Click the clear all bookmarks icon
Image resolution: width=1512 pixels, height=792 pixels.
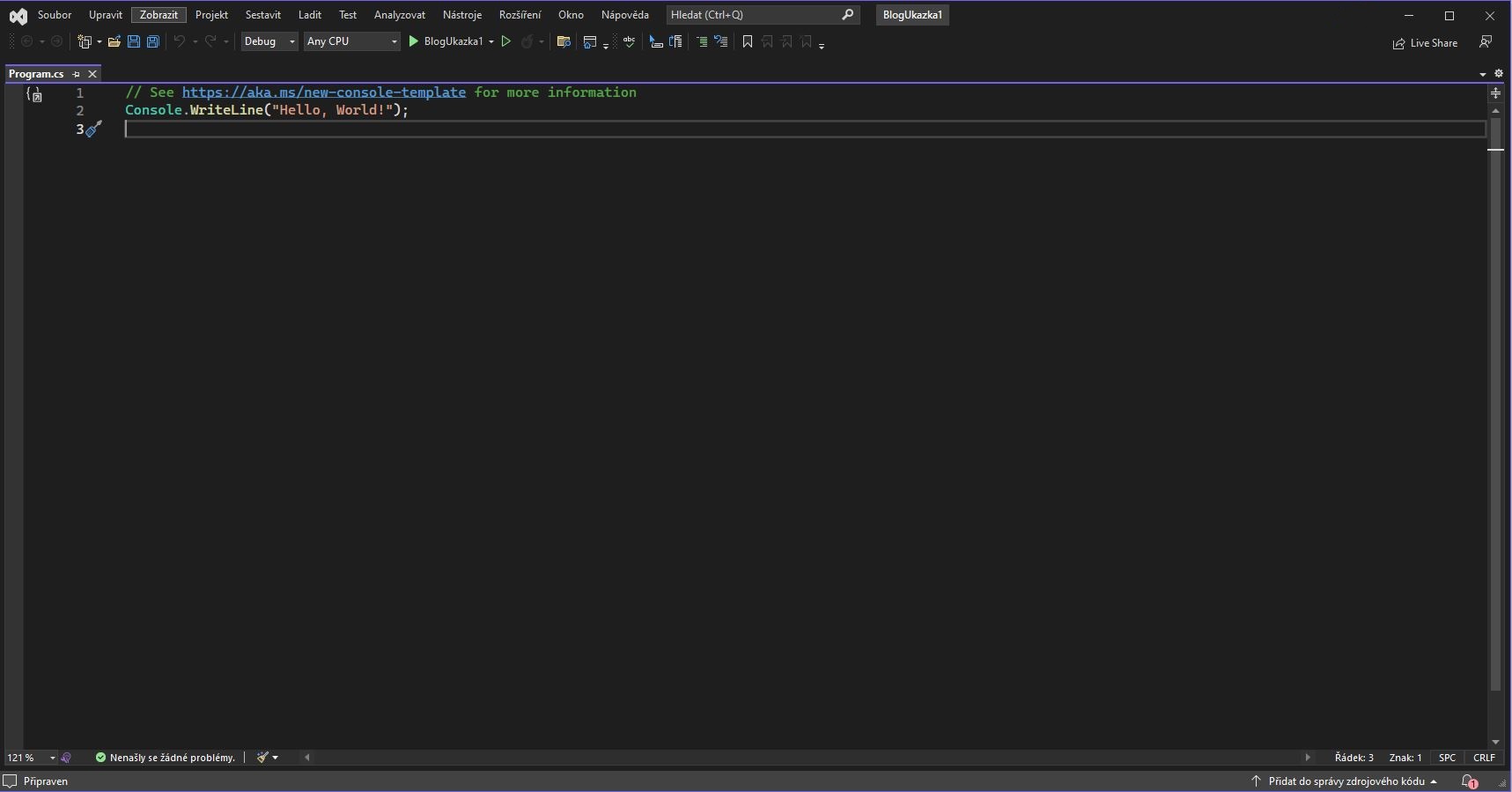(807, 41)
